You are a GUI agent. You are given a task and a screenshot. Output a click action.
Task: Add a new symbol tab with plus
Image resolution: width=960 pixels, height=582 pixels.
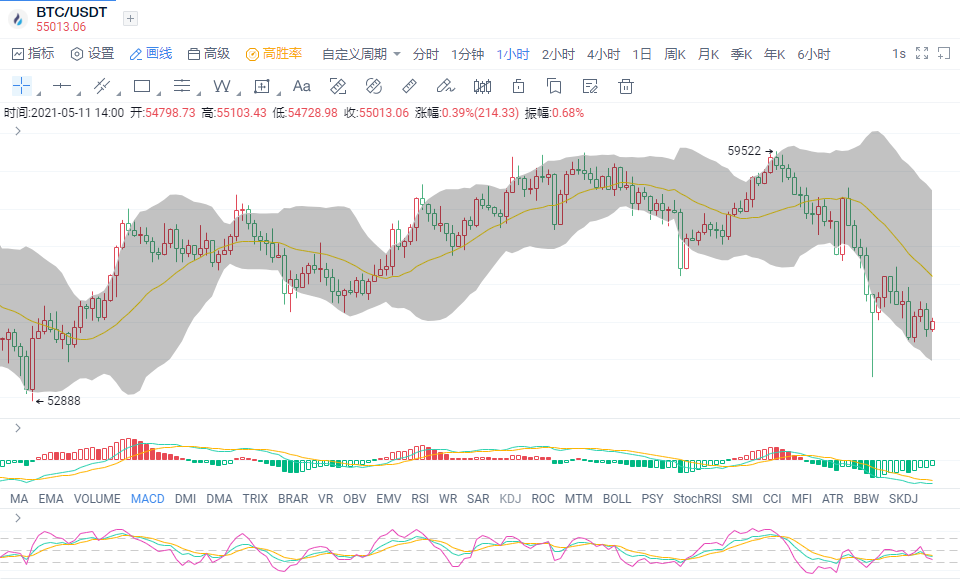tap(130, 19)
